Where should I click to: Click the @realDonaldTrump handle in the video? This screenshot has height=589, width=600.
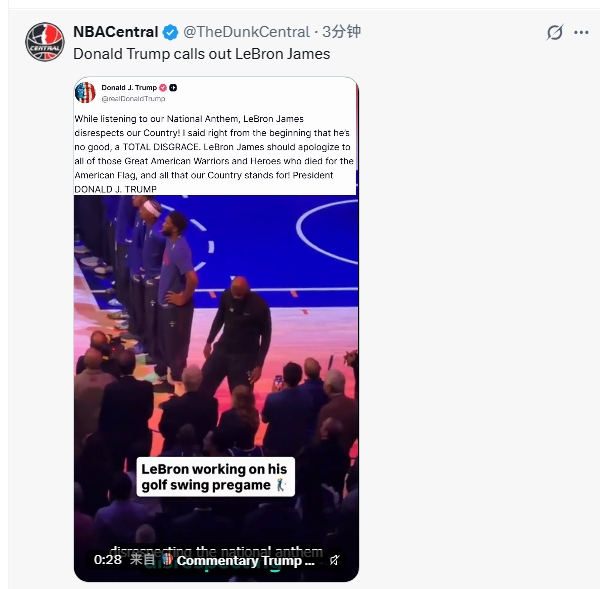133,99
